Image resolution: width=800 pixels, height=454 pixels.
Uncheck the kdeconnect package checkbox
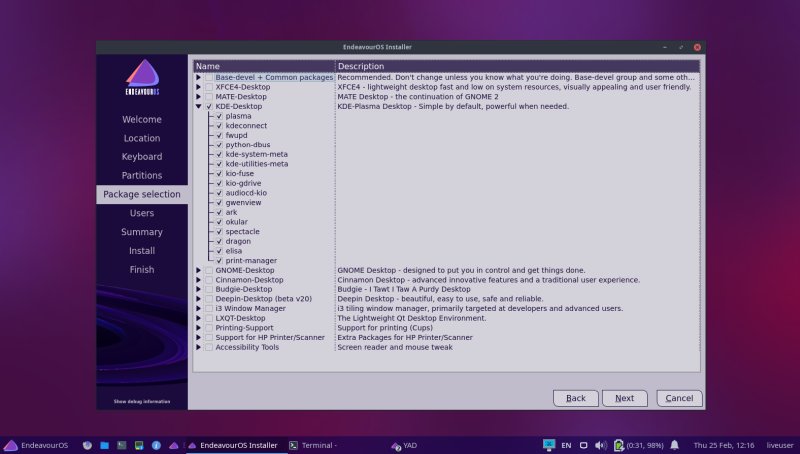click(219, 126)
